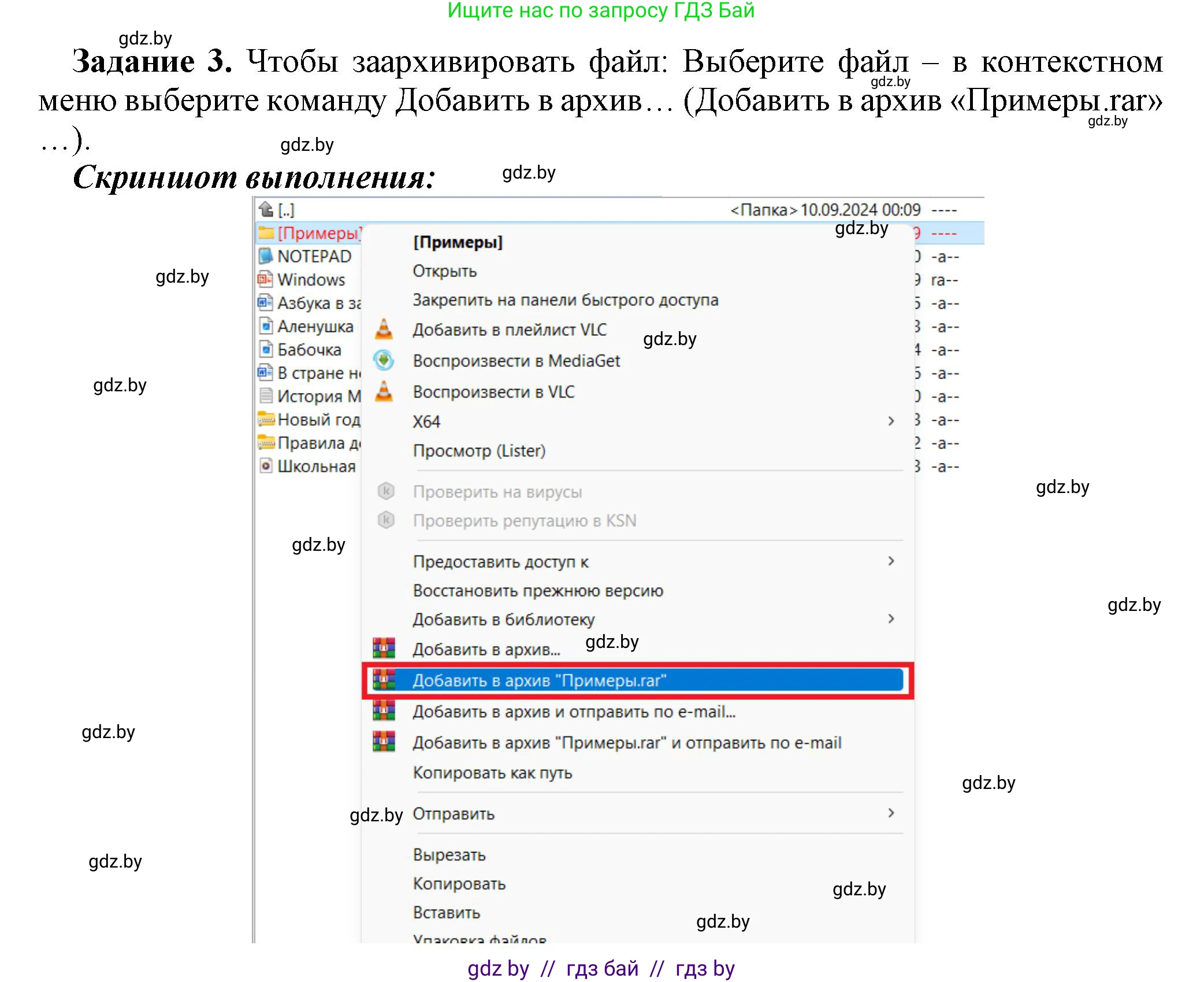Expand the X64 submenu

[x=890, y=421]
